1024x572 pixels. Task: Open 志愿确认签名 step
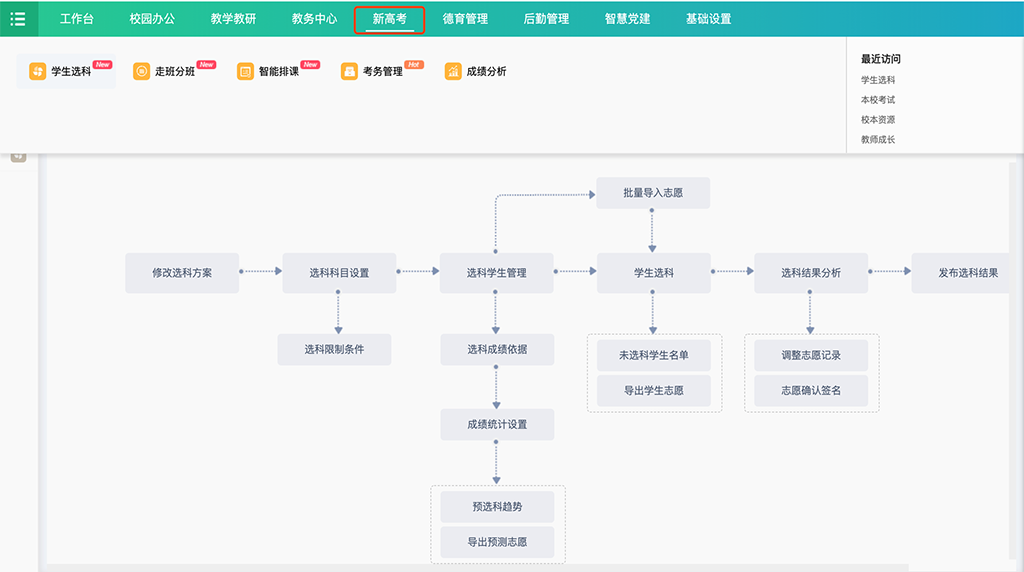(x=811, y=390)
